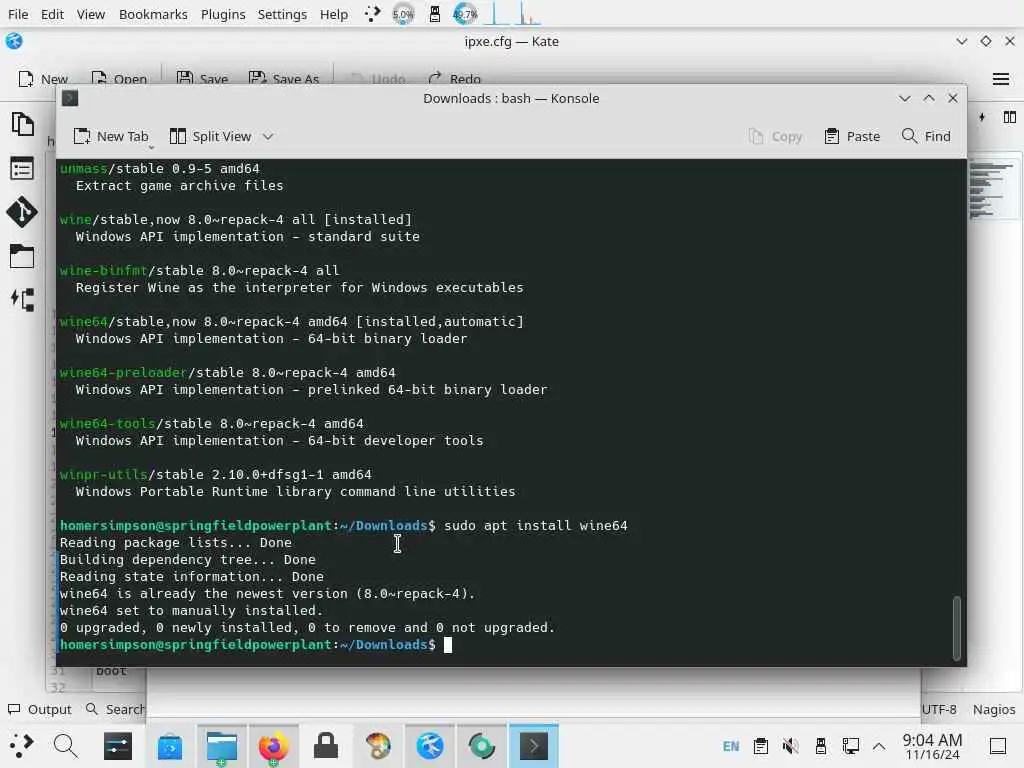Paste clipboard into Konsole terminal
1024x768 pixels.
click(852, 136)
